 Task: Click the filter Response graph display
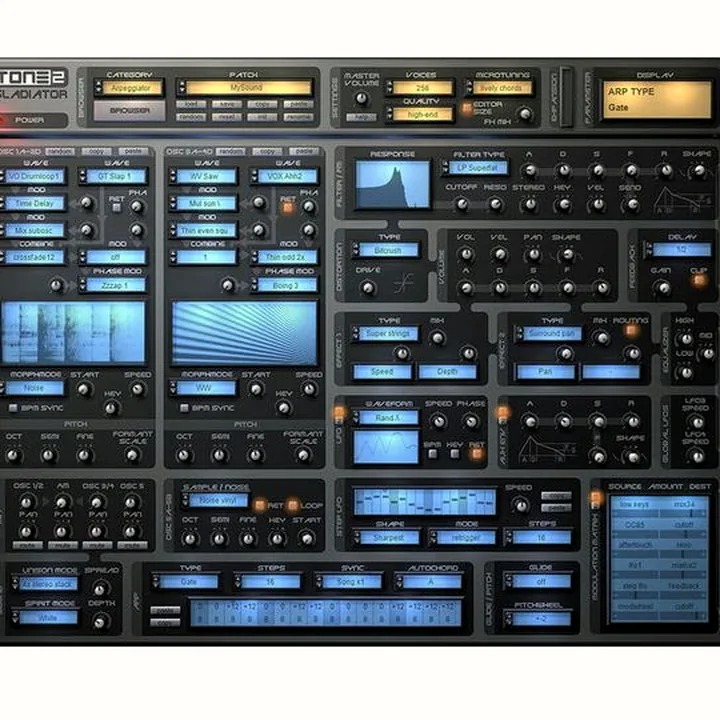pyautogui.click(x=393, y=184)
